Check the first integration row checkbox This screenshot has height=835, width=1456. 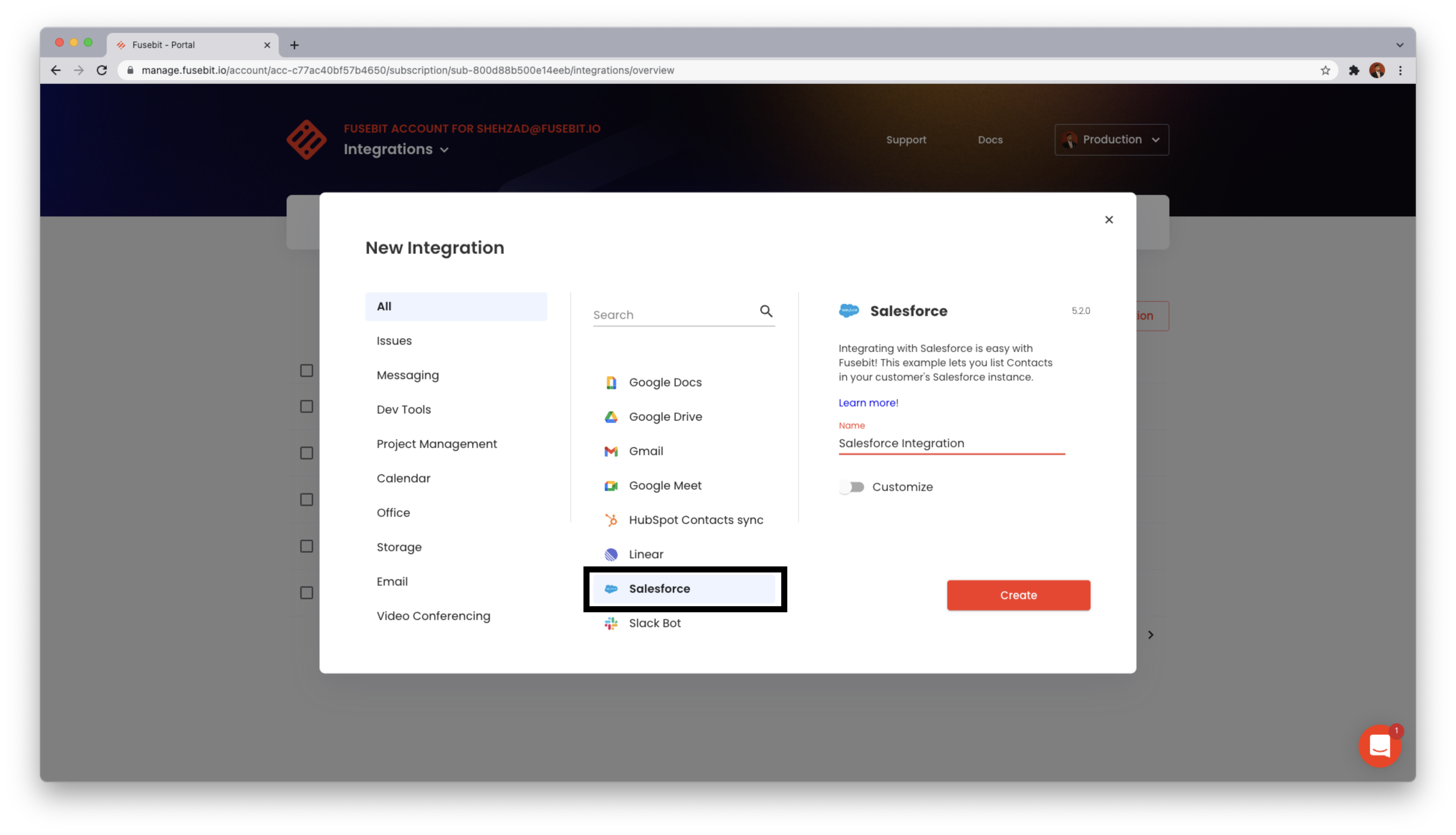pyautogui.click(x=307, y=371)
